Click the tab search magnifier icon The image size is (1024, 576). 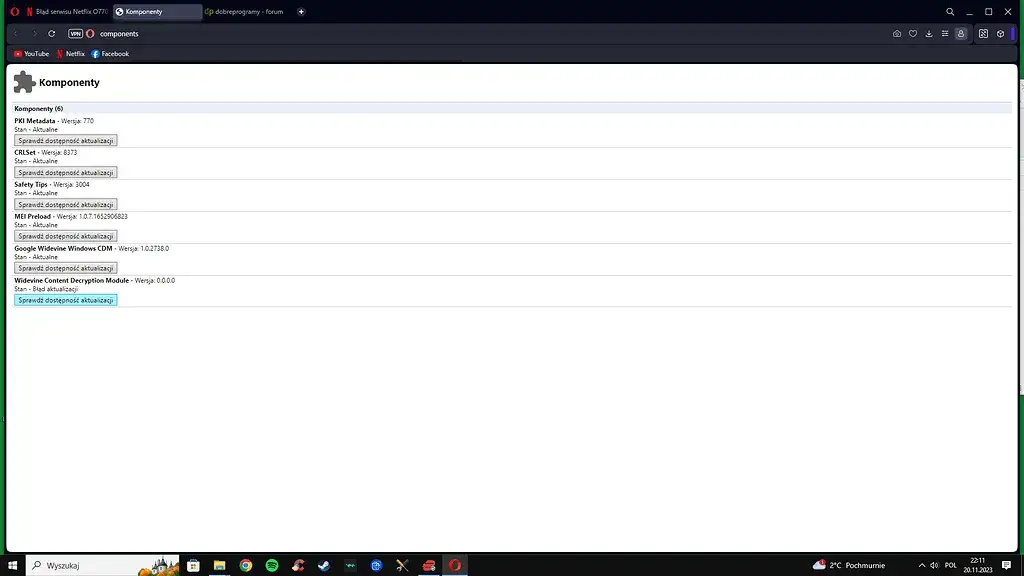click(x=950, y=12)
